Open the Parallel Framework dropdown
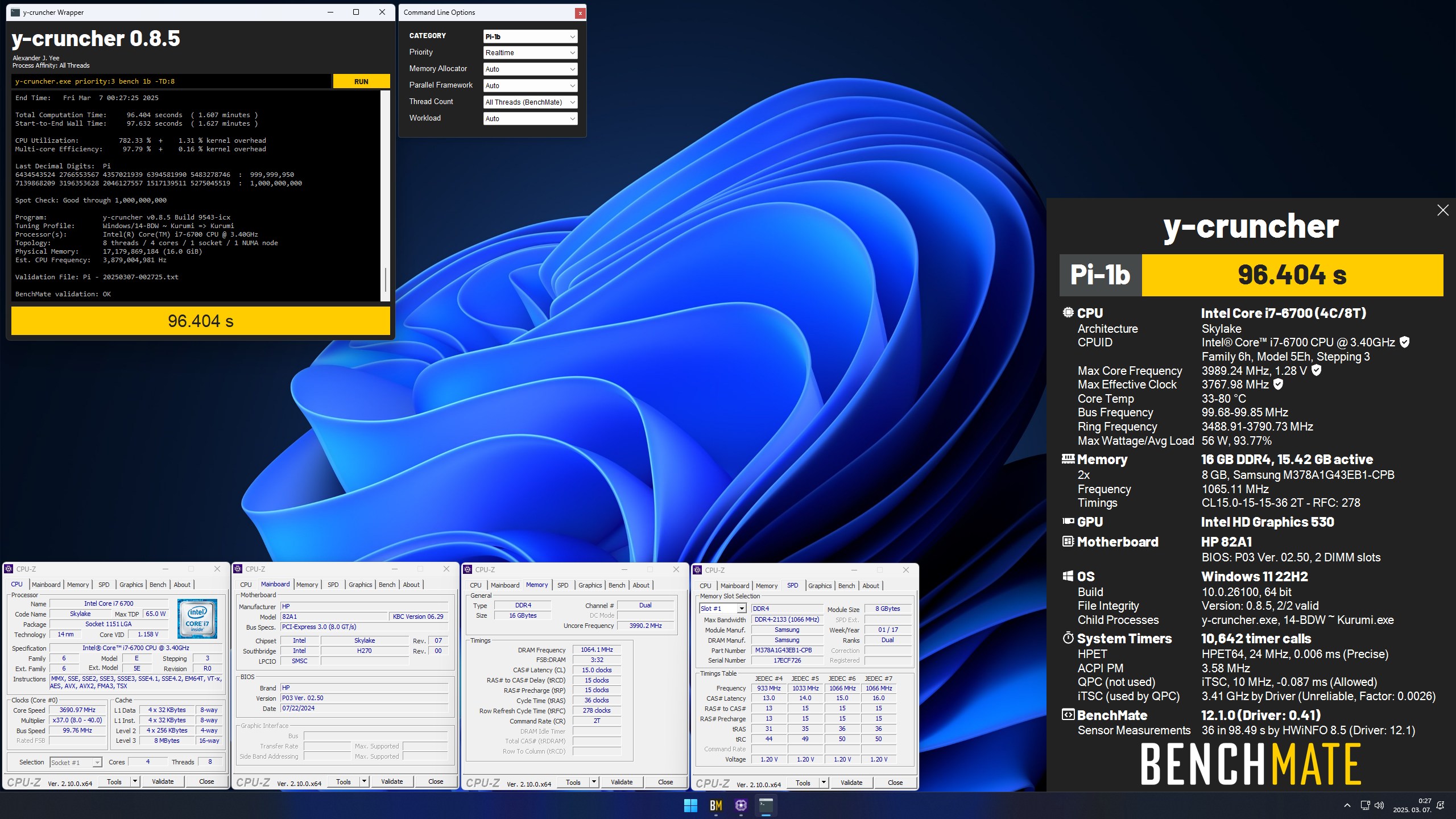Screen dimensions: 1456x819 (530, 86)
